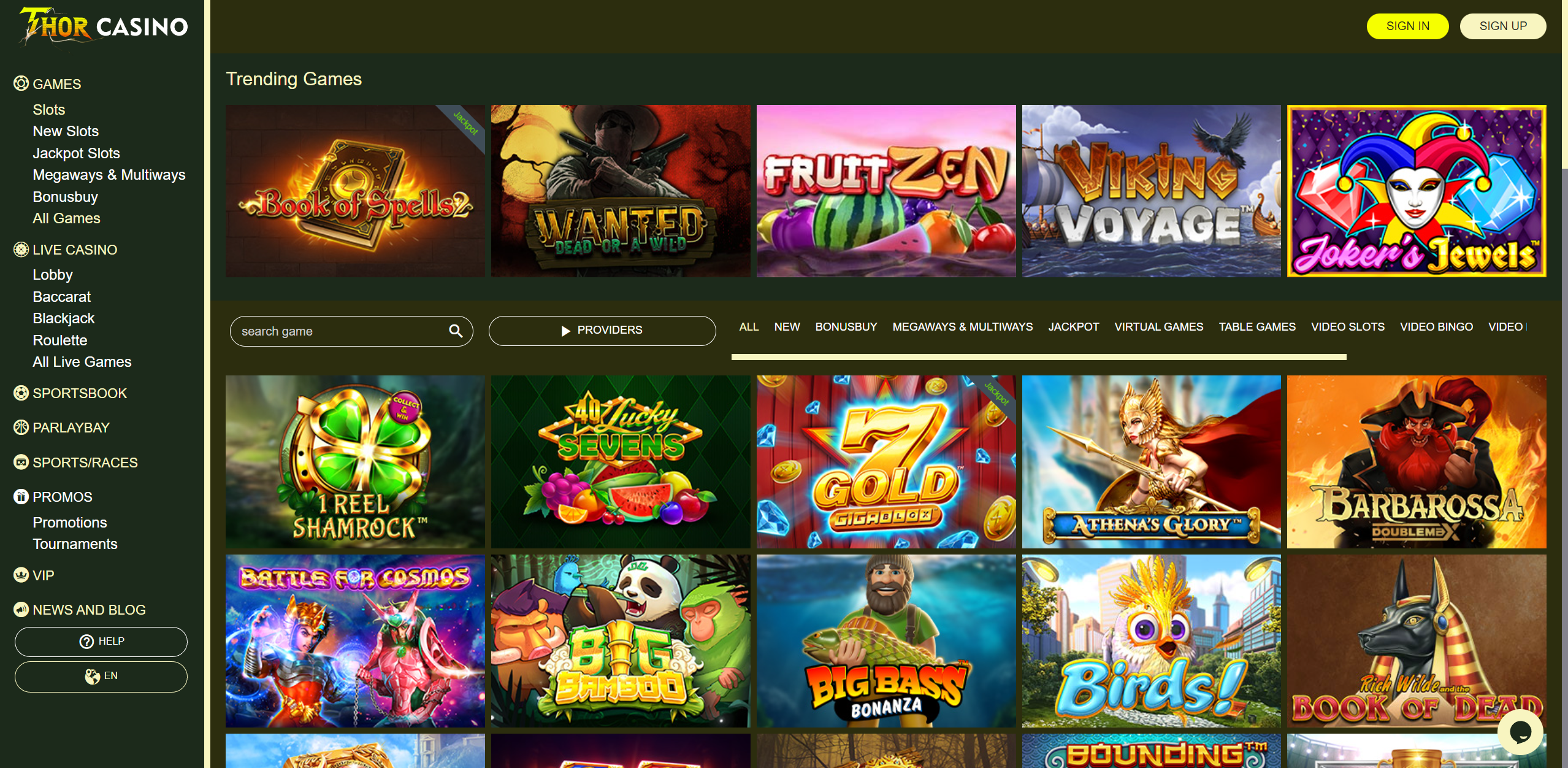Open the Help button in sidebar
The height and width of the screenshot is (768, 1568).
[101, 642]
